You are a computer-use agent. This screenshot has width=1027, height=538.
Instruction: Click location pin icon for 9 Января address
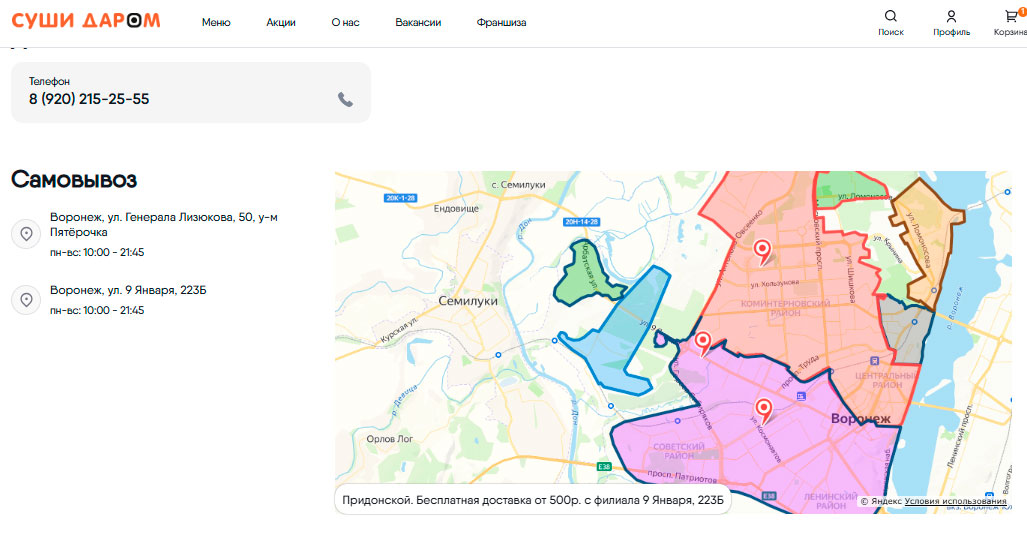coord(26,299)
